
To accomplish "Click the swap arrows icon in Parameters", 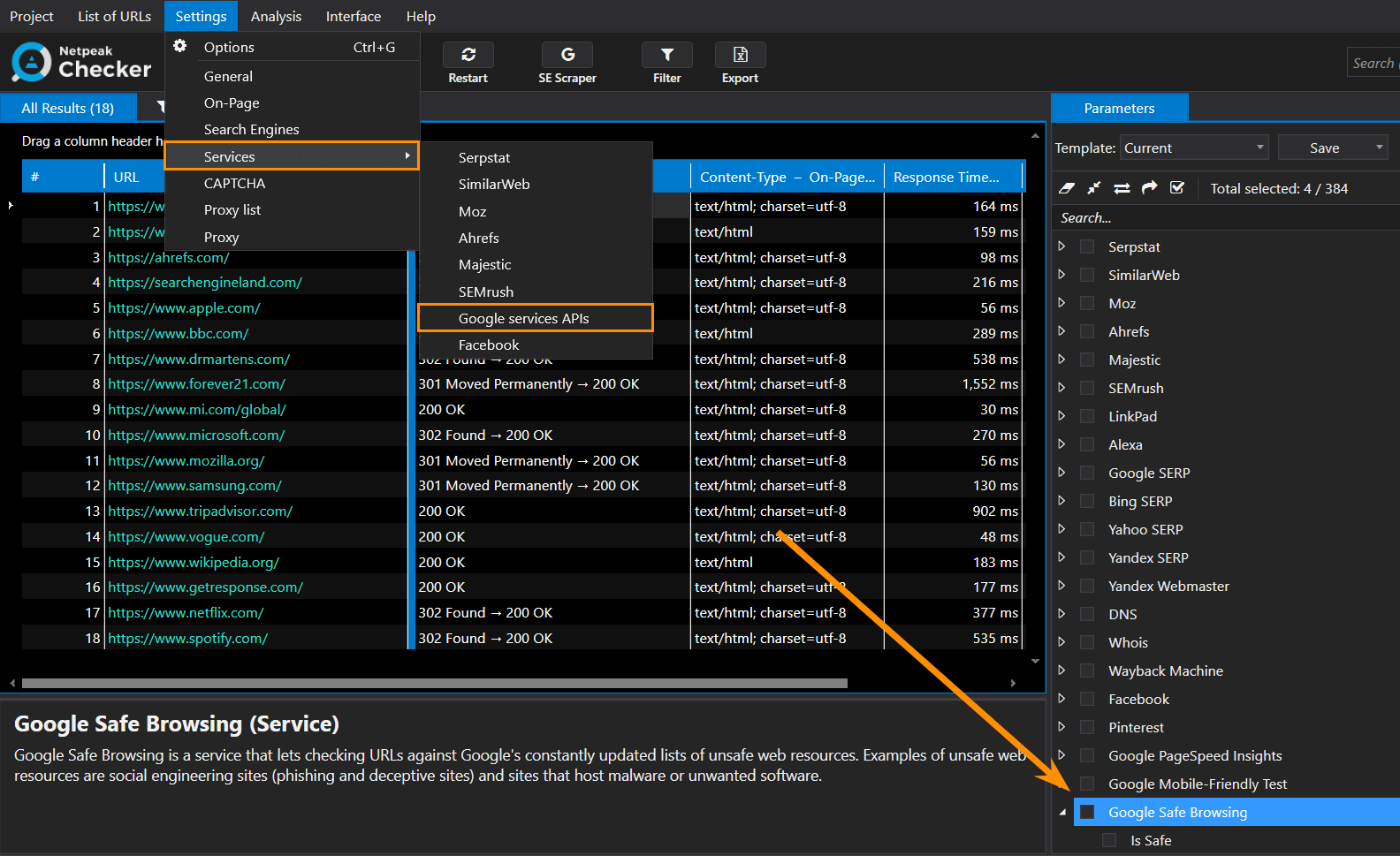I will tap(1122, 188).
